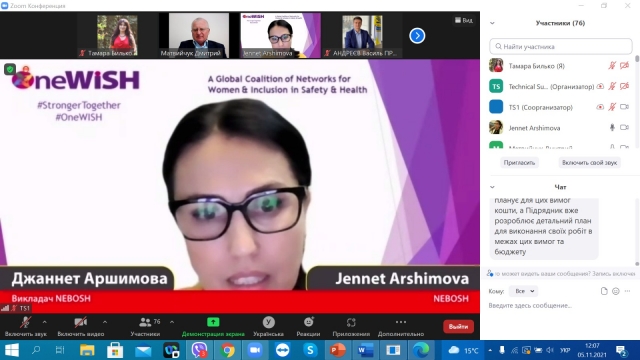Click camera icon on TS1 row
The width and height of the screenshot is (640, 360).
click(x=624, y=107)
